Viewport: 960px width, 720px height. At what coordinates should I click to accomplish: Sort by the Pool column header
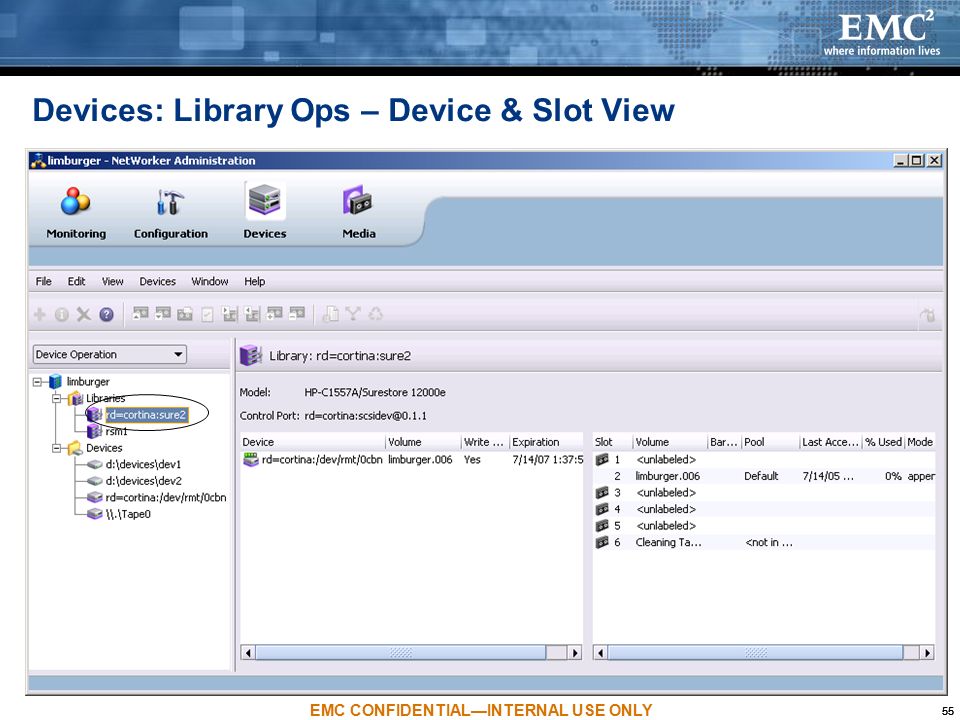(770, 442)
